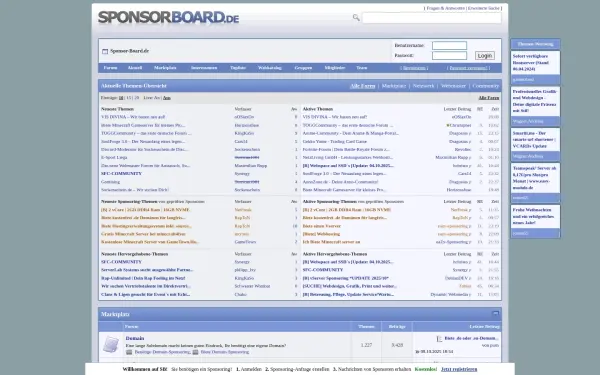The width and height of the screenshot is (600, 375).
Task: Select Community filter in overview header
Action: pyautogui.click(x=486, y=86)
